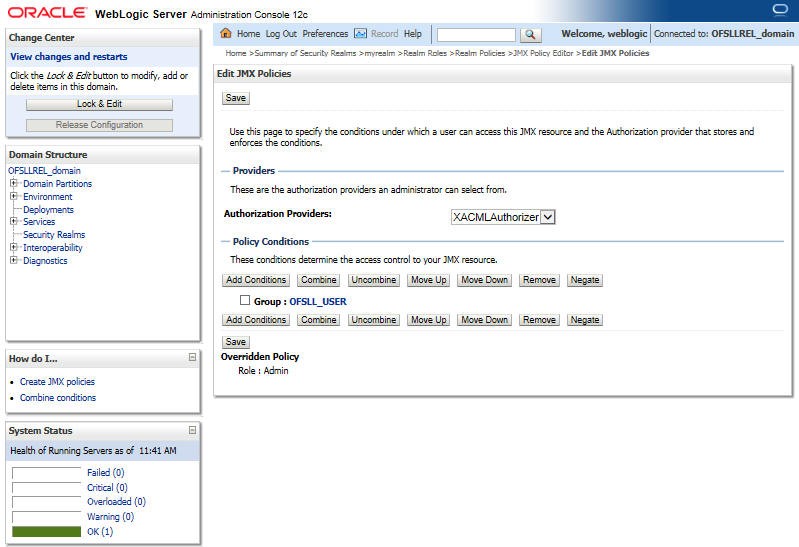Open Security Realms in Domain Structure
This screenshot has width=799, height=547.
click(x=54, y=235)
